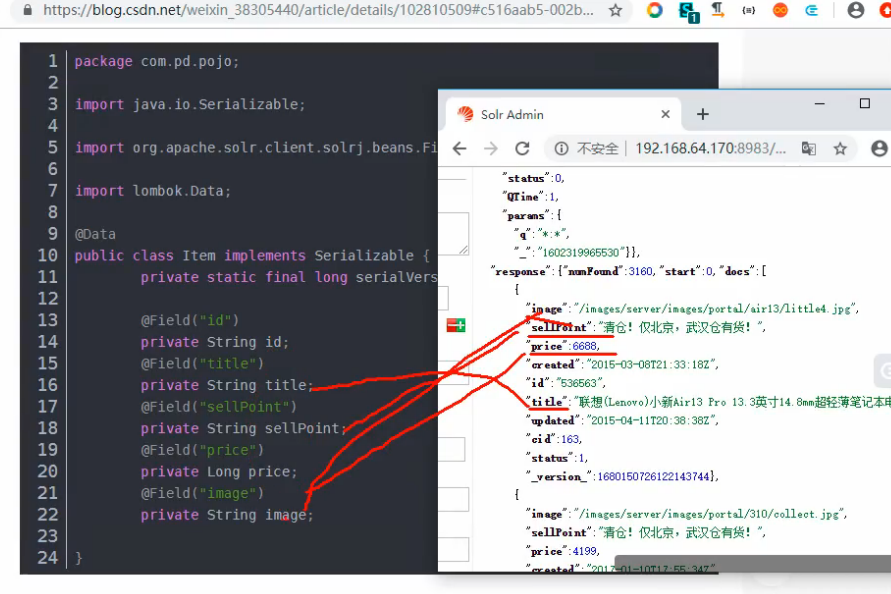Go forward in the Solr Admin window
This screenshot has height=594, width=891.
tap(491, 149)
